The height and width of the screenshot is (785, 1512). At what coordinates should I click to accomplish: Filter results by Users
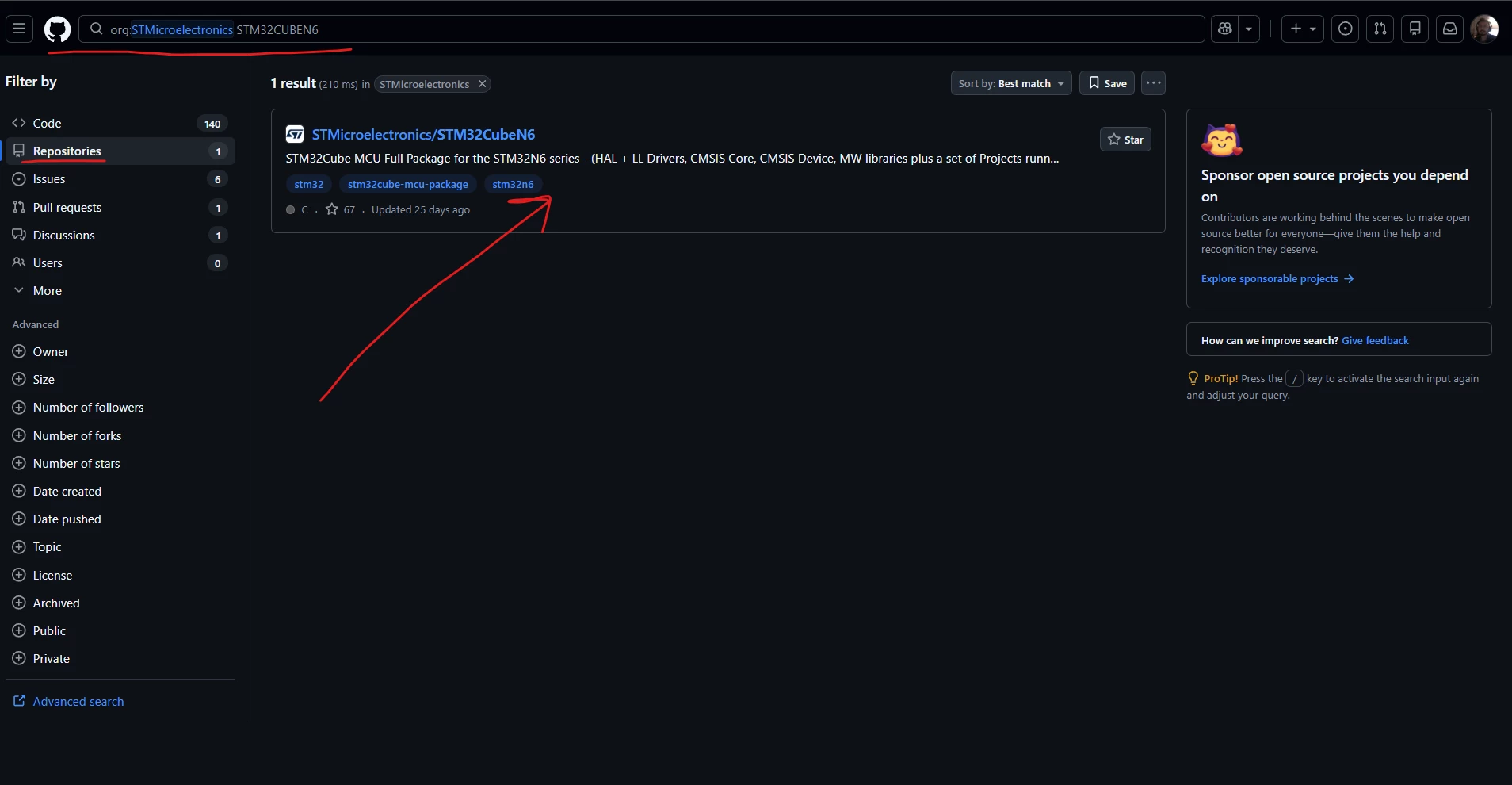click(120, 263)
